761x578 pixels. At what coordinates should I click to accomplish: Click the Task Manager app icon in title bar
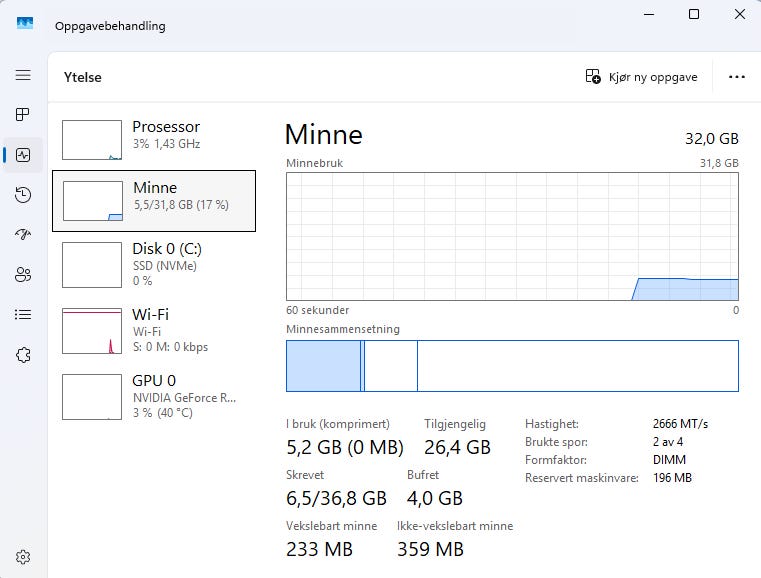coord(25,23)
